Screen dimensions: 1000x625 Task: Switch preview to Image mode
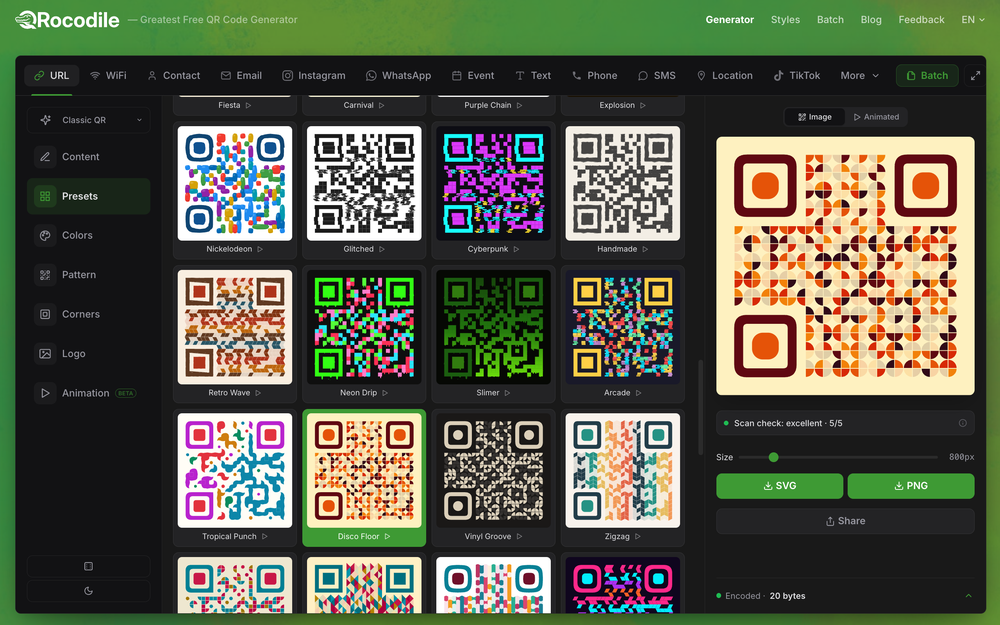tap(814, 117)
